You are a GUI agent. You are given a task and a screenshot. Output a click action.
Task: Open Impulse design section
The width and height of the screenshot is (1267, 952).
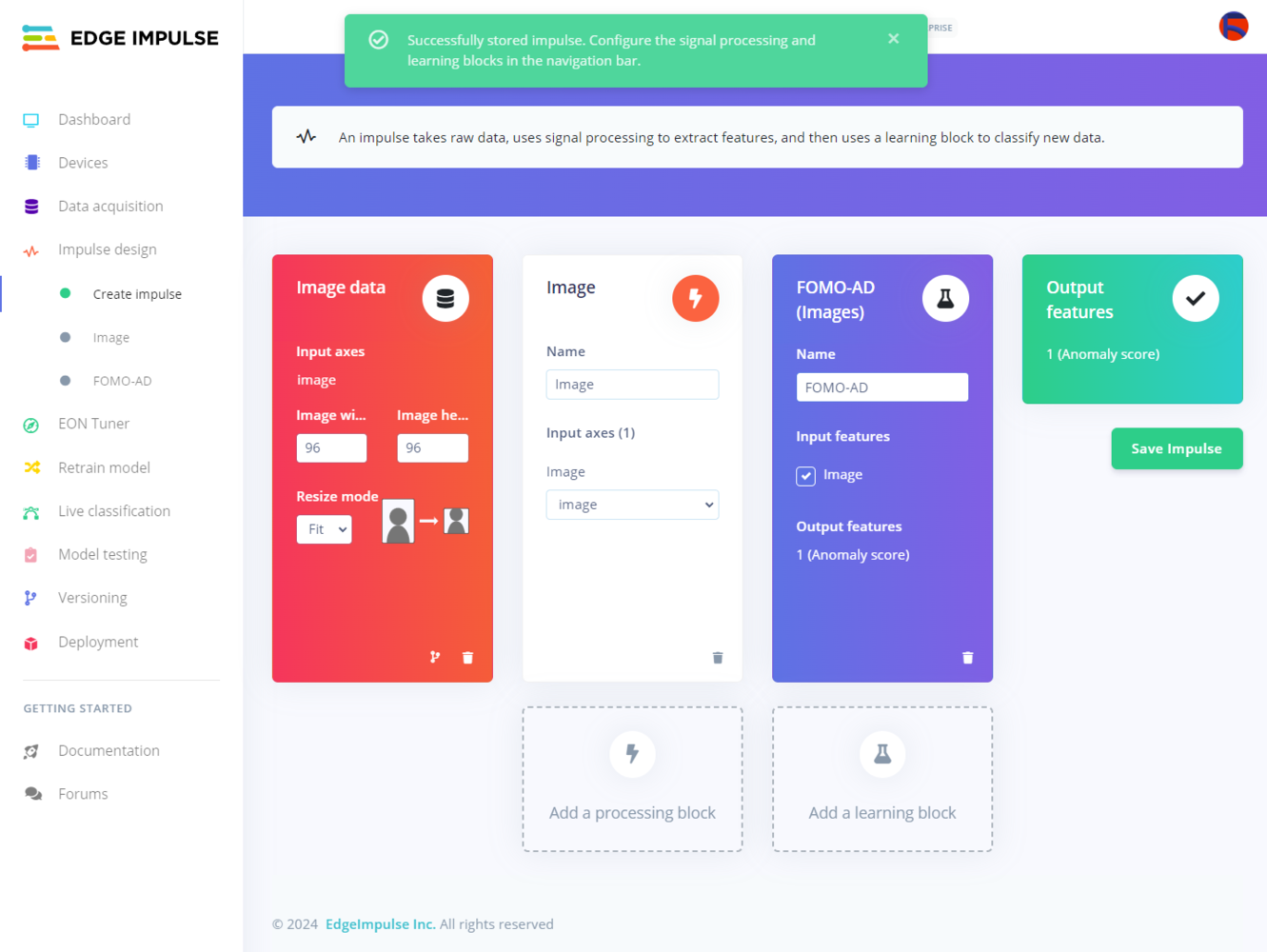pos(108,249)
